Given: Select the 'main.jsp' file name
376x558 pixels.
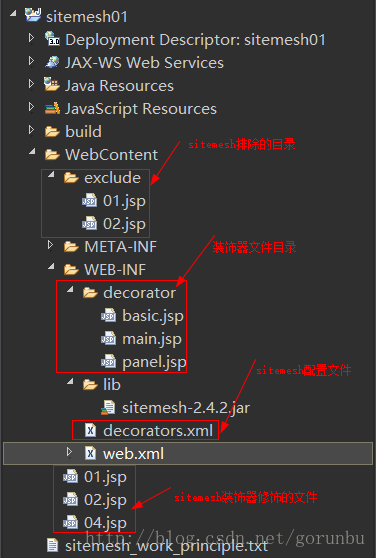Looking at the screenshot, I should point(152,339).
